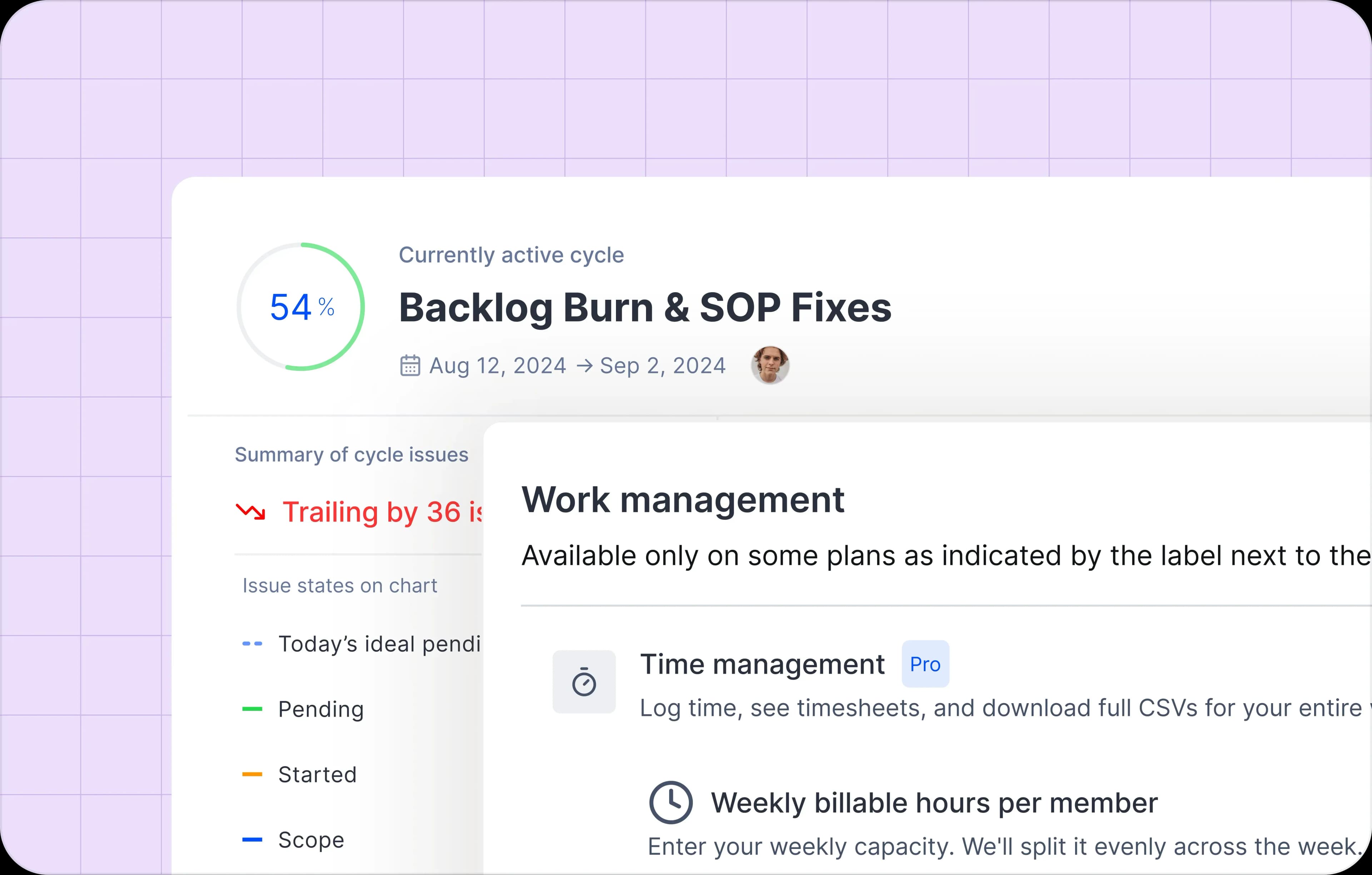The height and width of the screenshot is (875, 1372).
Task: Select the stopwatch Time management icon
Action: tap(584, 681)
